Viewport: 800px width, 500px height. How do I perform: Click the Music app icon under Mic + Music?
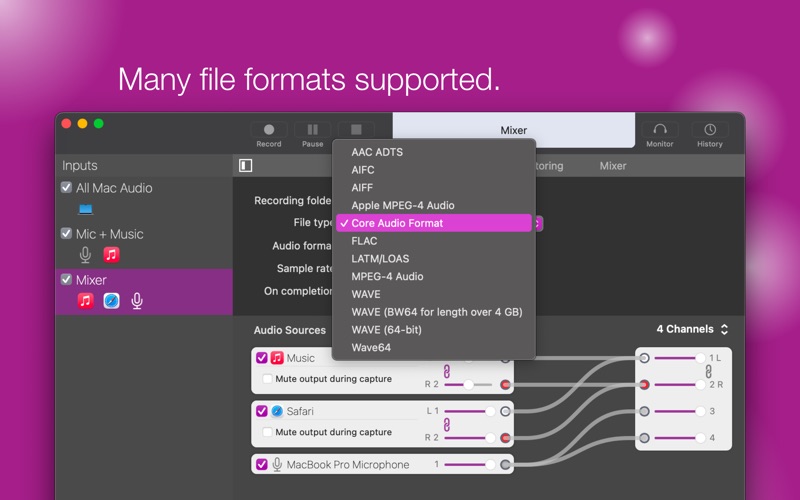click(111, 254)
